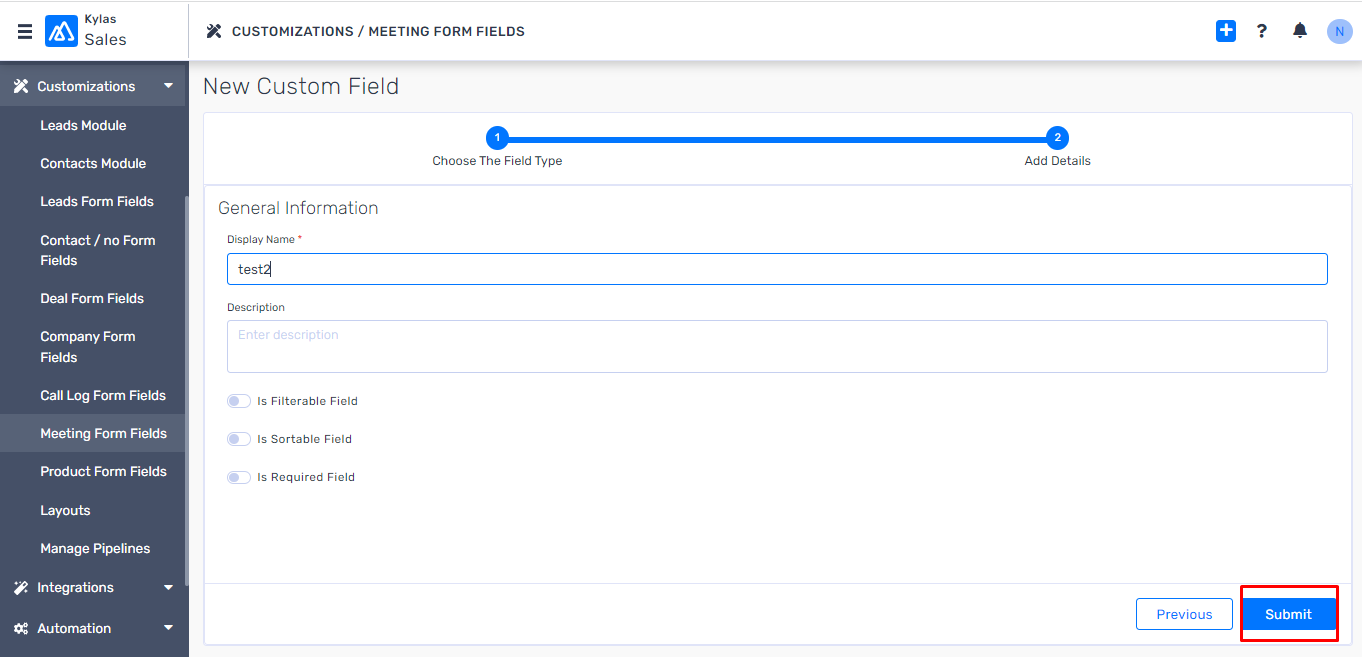Open the hamburger navigation menu
1362x657 pixels.
pyautogui.click(x=25, y=31)
